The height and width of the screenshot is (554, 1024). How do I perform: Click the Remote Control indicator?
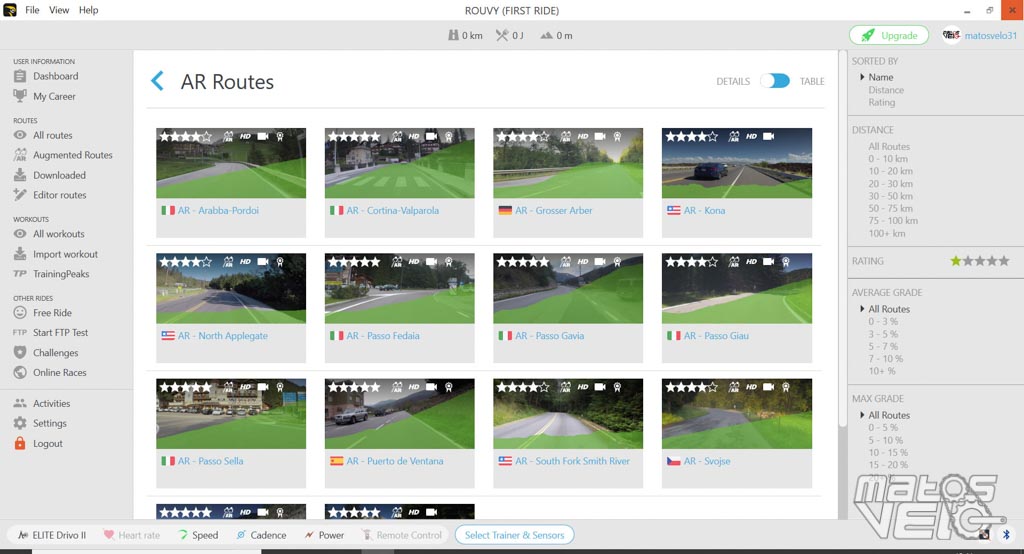coord(402,535)
